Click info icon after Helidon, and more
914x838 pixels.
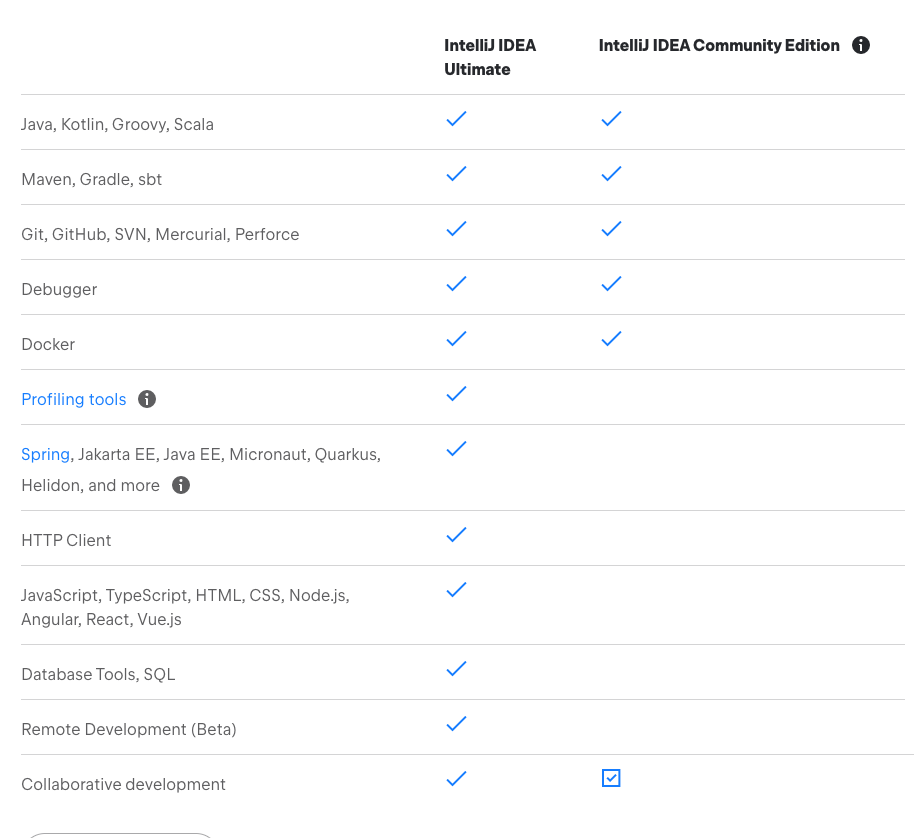pyautogui.click(x=181, y=485)
